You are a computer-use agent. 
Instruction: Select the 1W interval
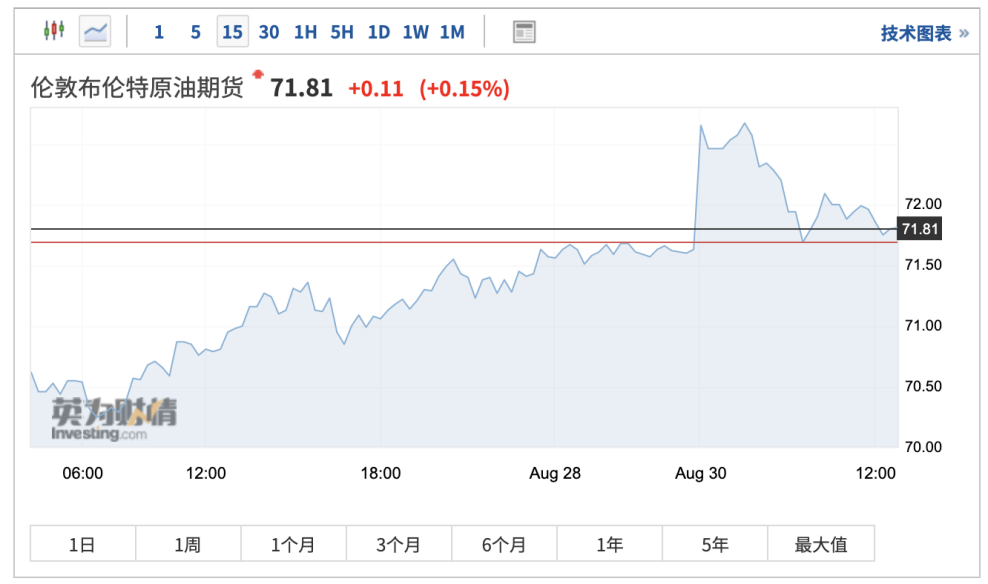click(x=415, y=32)
